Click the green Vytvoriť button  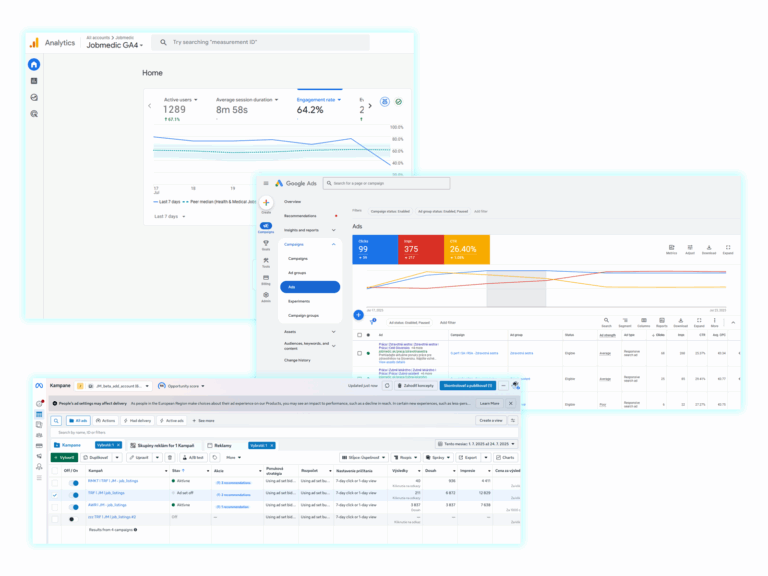click(63, 457)
